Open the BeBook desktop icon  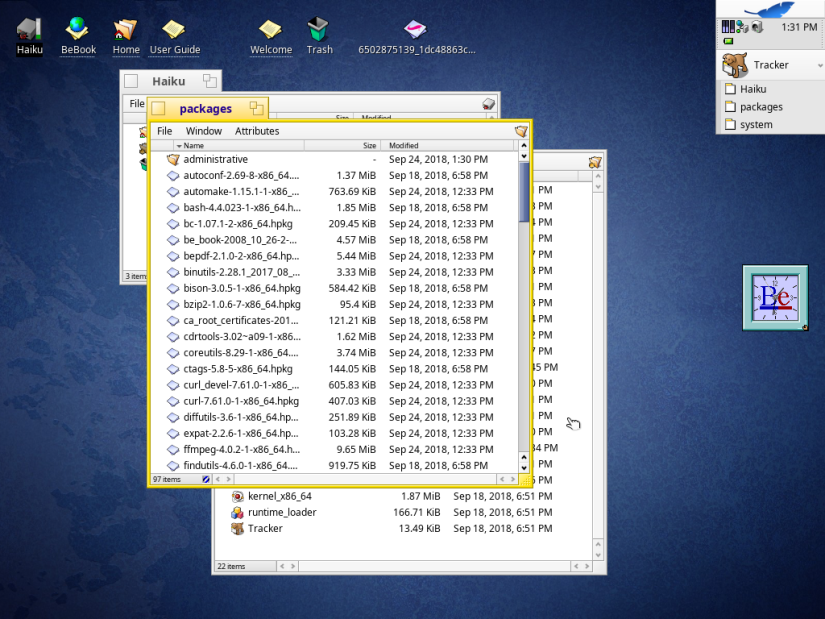click(x=78, y=29)
